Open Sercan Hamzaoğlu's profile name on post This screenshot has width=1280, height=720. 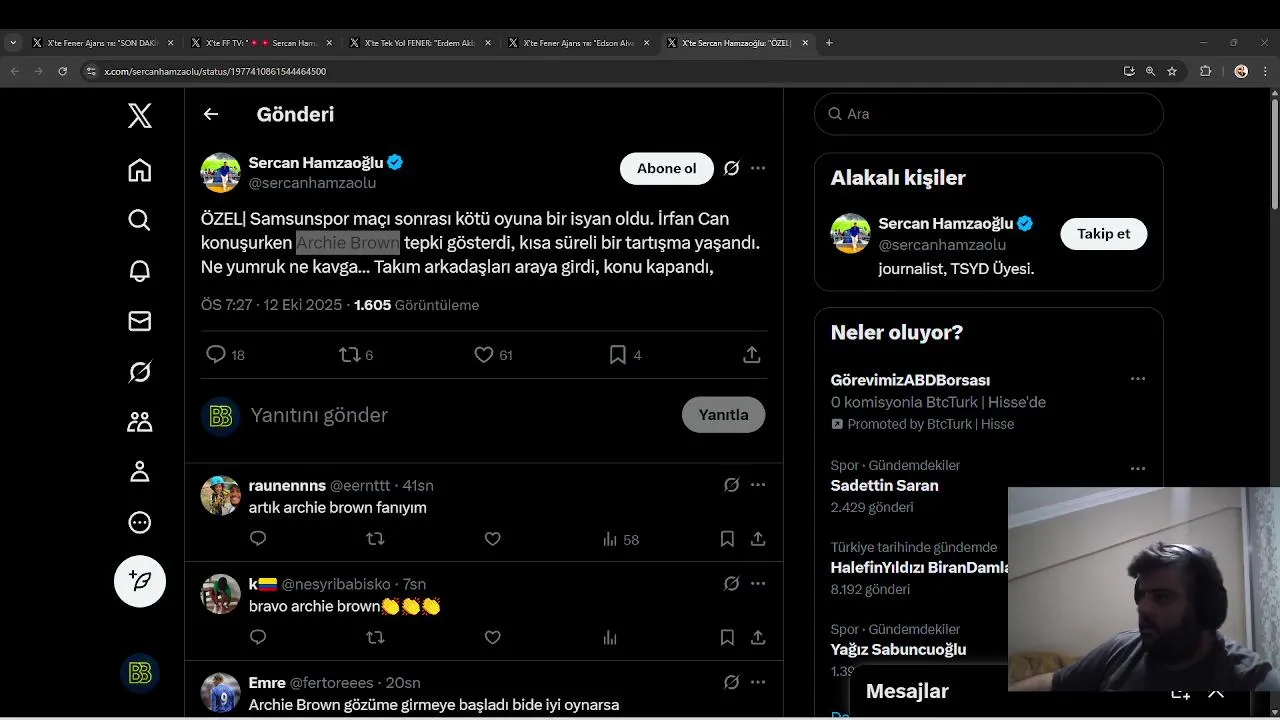pos(316,162)
